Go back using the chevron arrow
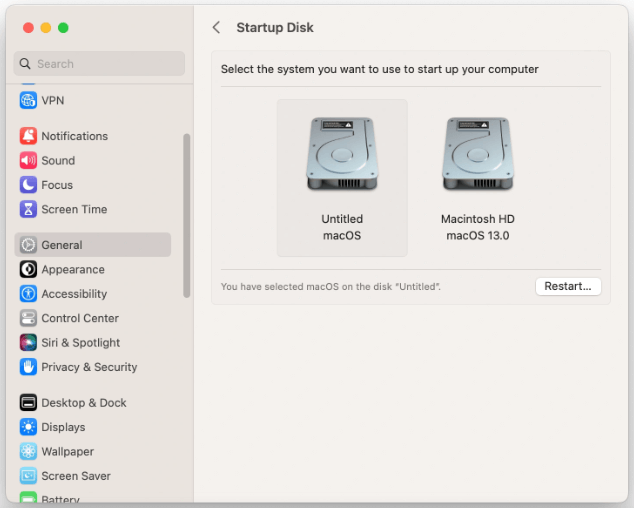This screenshot has width=634, height=510. 216,28
